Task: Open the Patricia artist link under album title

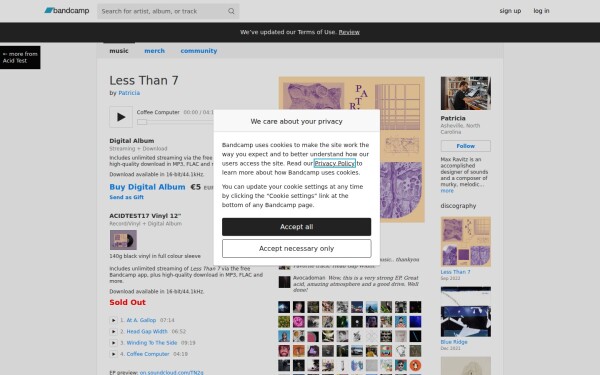Action: click(x=129, y=93)
